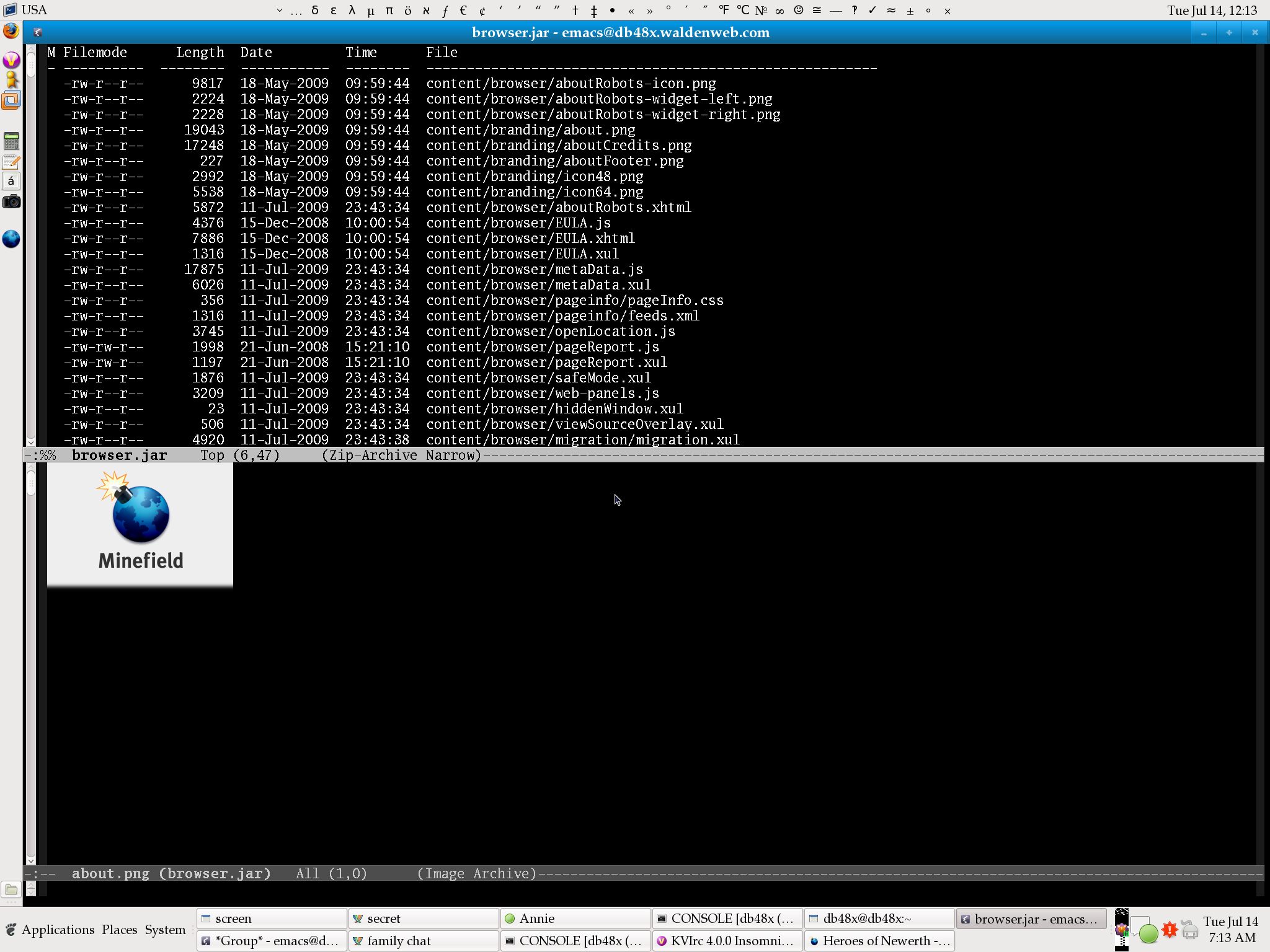
Task: Switch to KVIrc 4.0.0 Insomnia window
Action: [727, 941]
